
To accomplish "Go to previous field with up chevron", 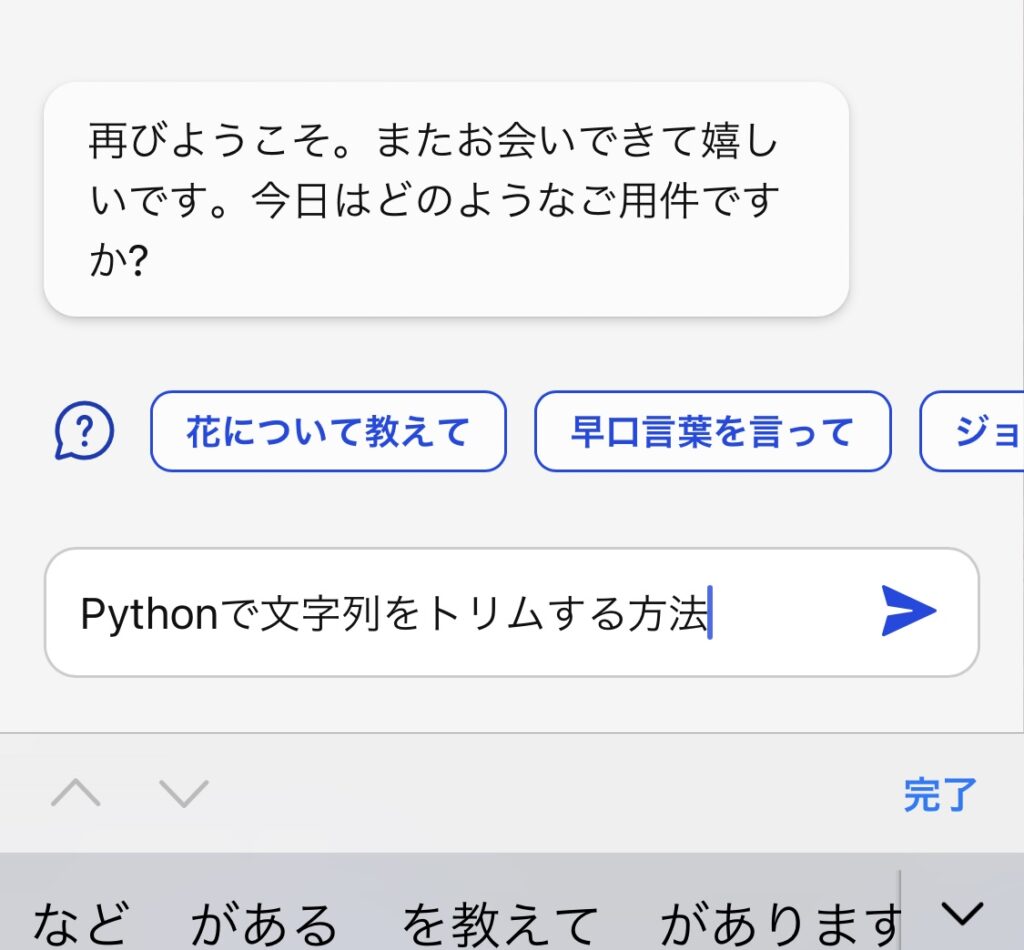I will tap(76, 793).
